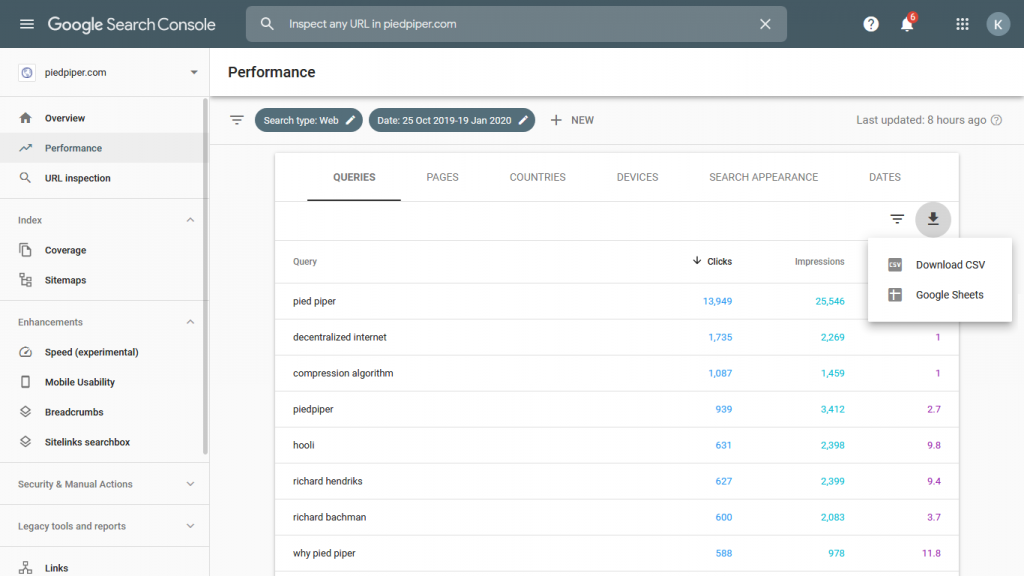Edit the date range pencil icon

[x=523, y=120]
